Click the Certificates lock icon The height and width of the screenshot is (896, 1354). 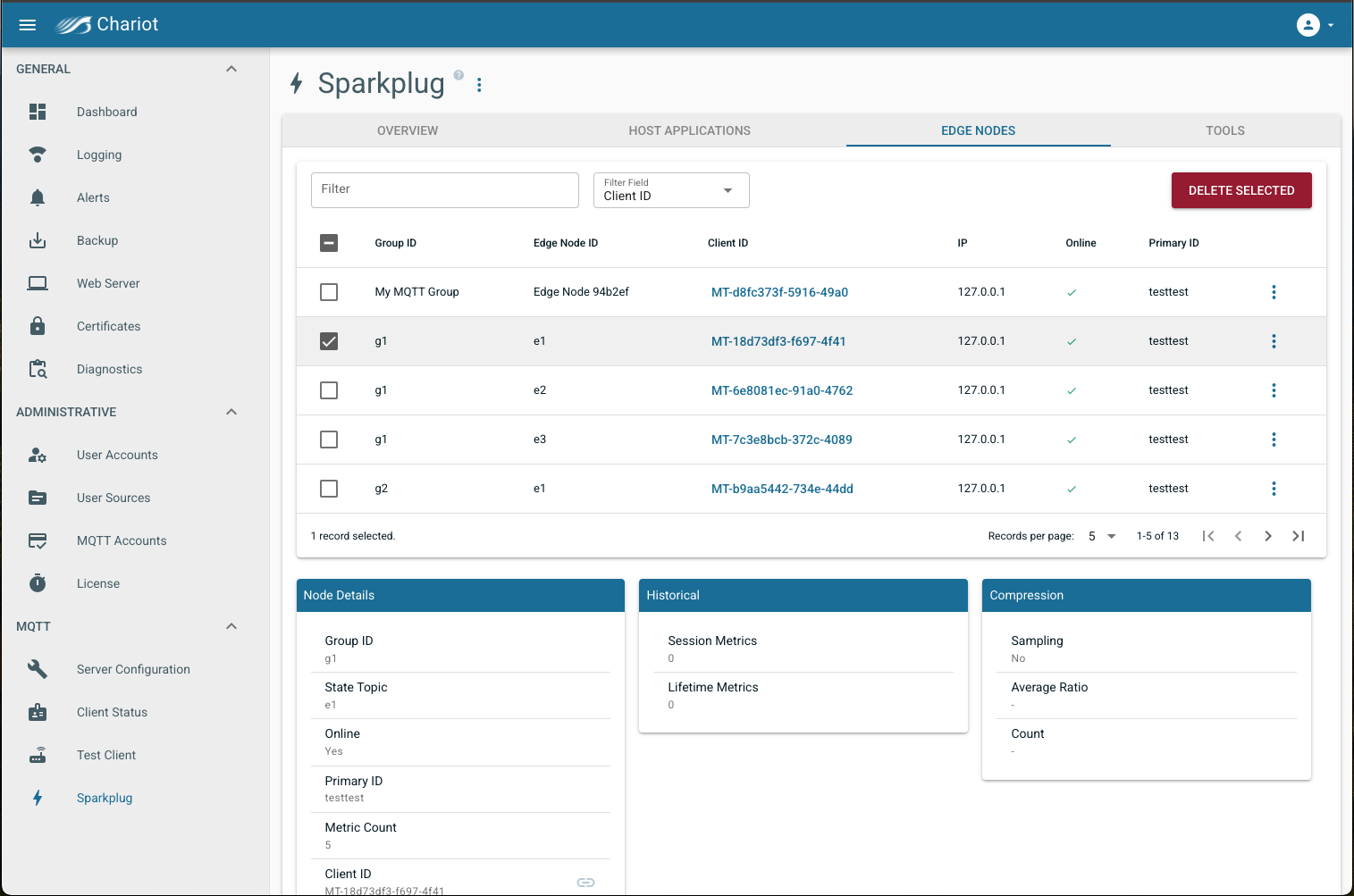38,326
